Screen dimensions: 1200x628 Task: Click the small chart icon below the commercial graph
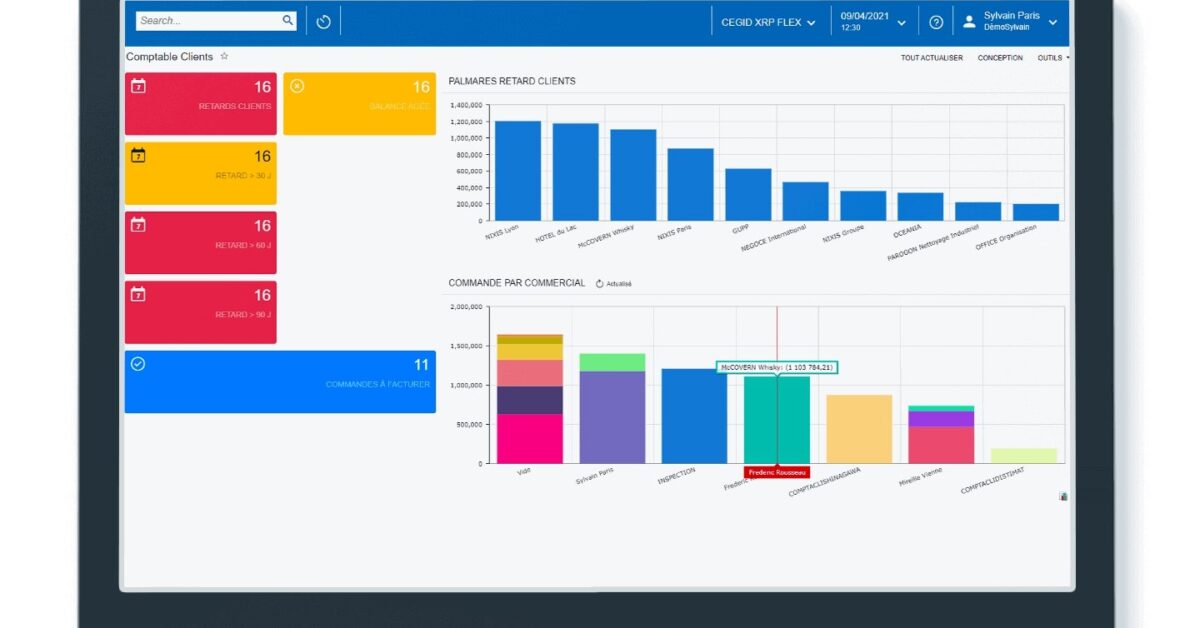(x=1062, y=495)
